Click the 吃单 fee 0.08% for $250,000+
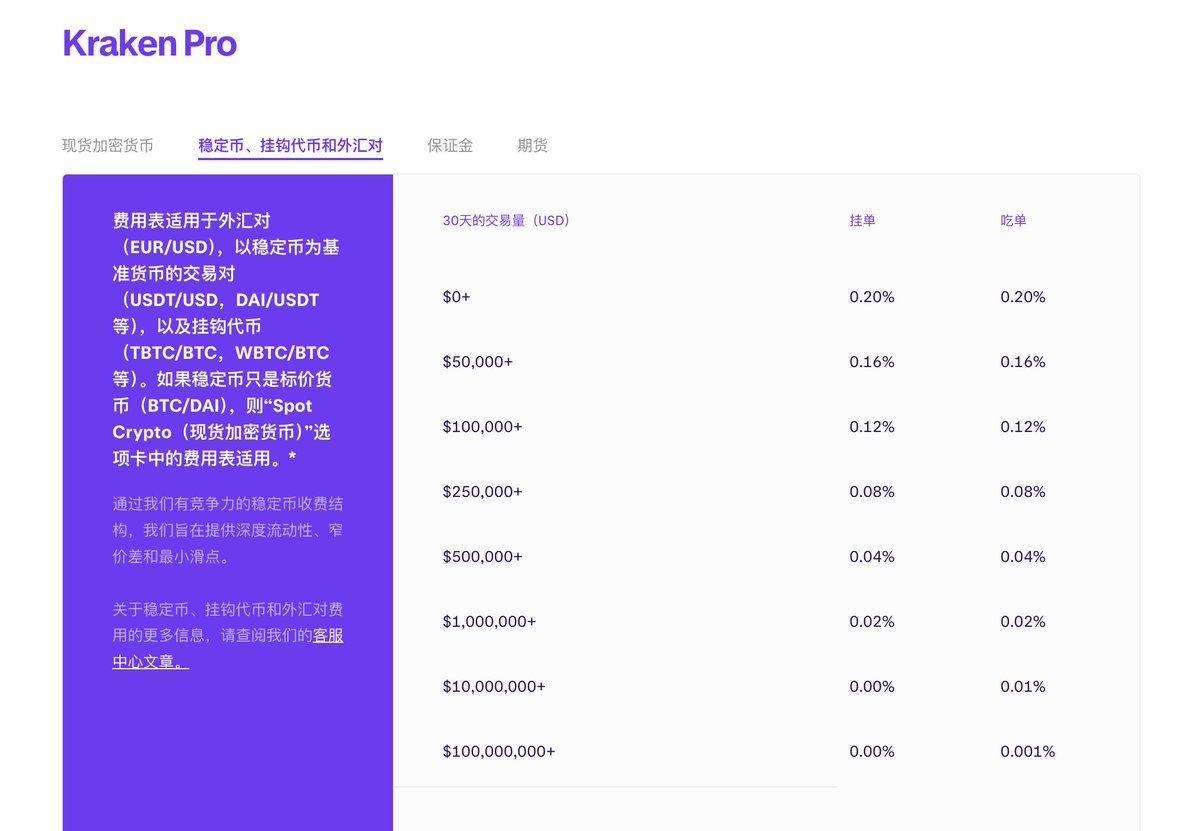 [1023, 492]
